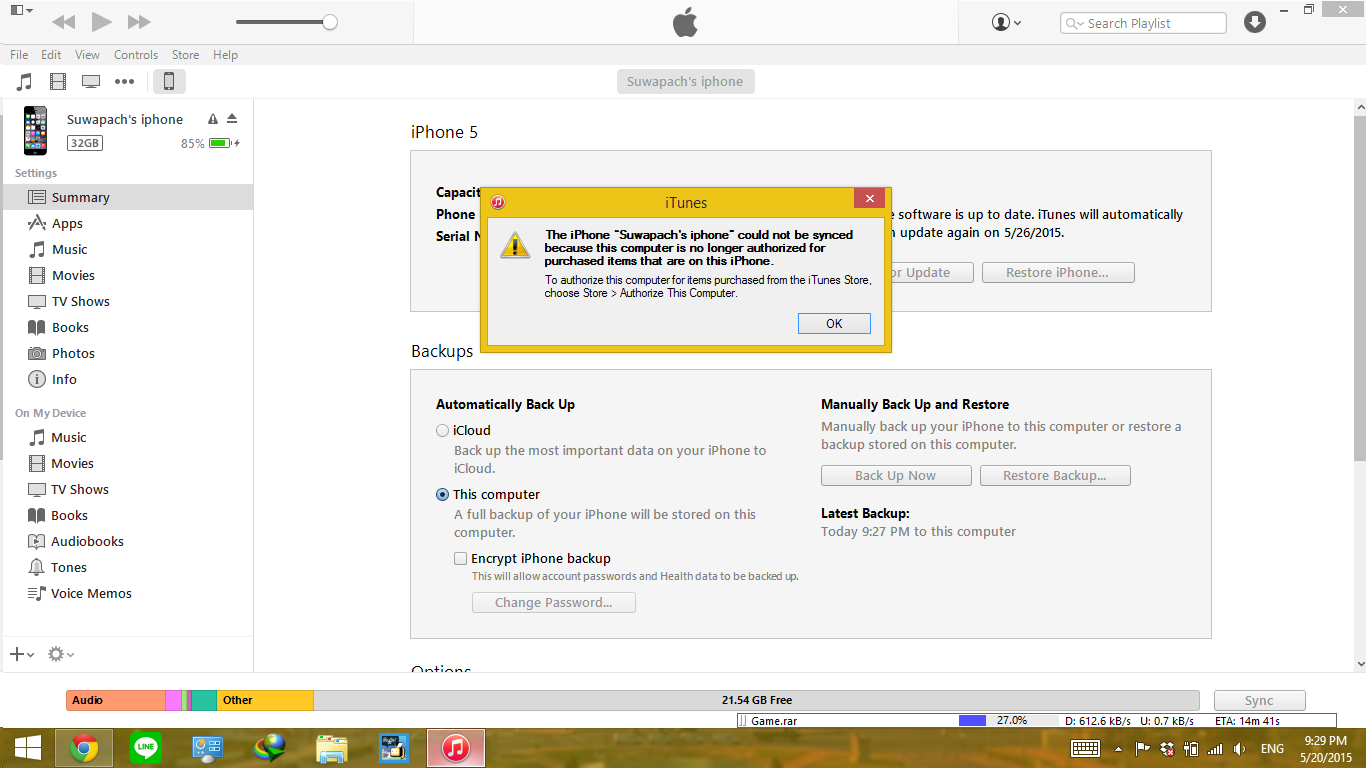Open the downloads arrow icon
Screen dimensions: 1366x768
click(1255, 22)
